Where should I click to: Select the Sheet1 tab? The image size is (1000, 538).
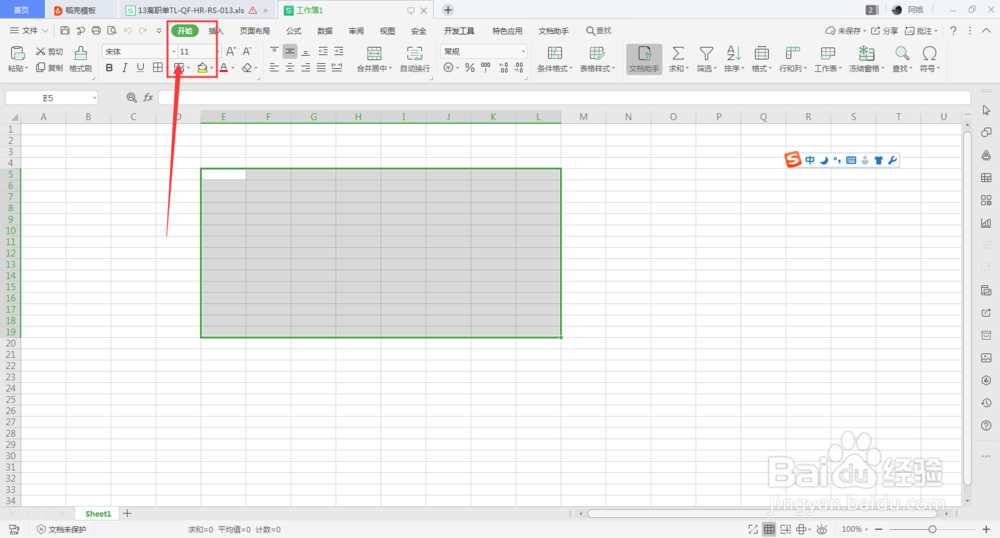point(98,514)
